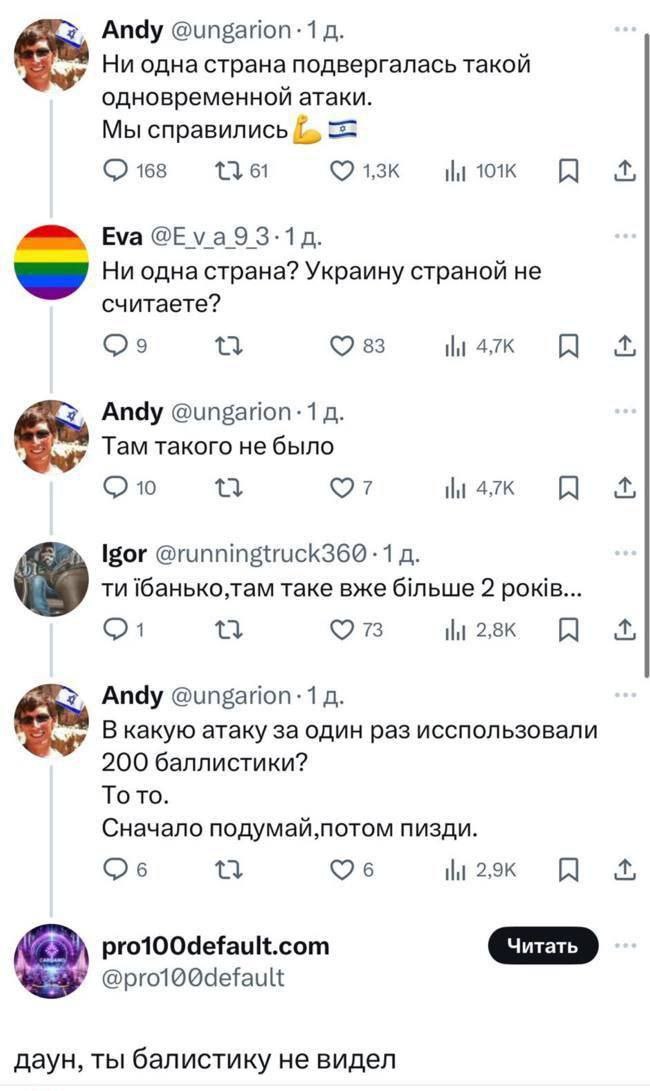Retweet Igor's reply
The image size is (650, 1091).
(226, 629)
